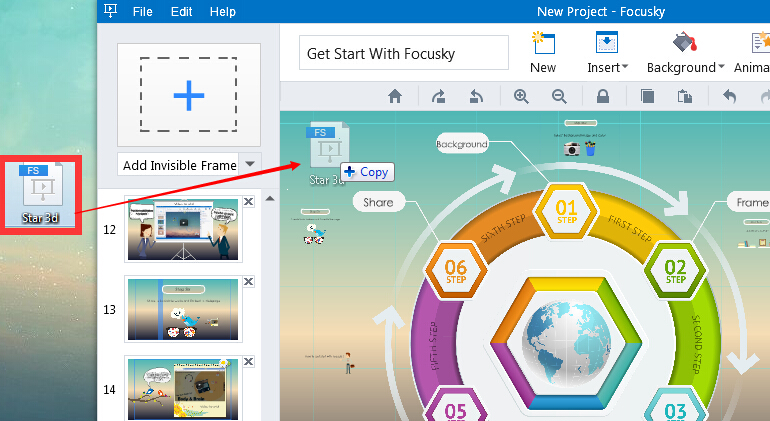The width and height of the screenshot is (770, 421).
Task: Click the 02 STEP hexagon on canvas
Action: pos(675,271)
